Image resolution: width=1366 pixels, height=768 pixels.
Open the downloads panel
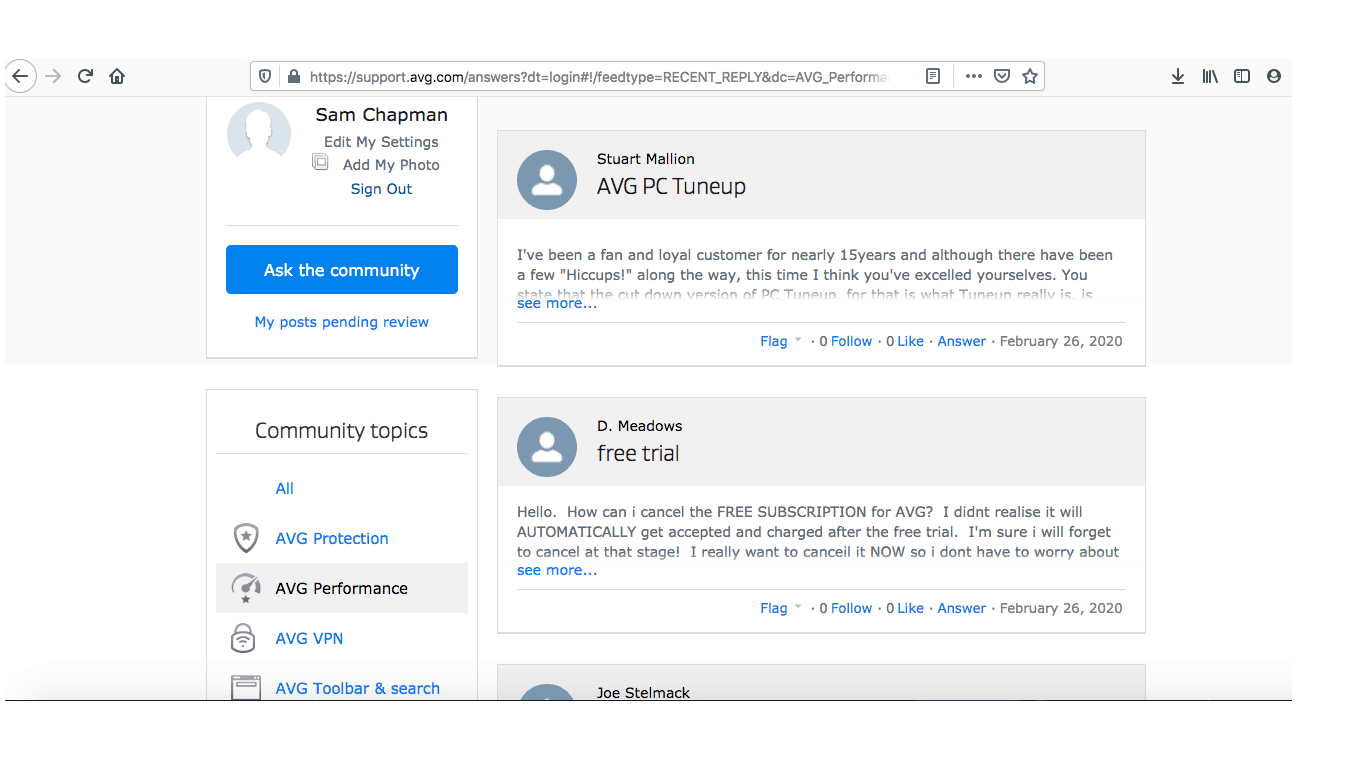coord(1178,76)
